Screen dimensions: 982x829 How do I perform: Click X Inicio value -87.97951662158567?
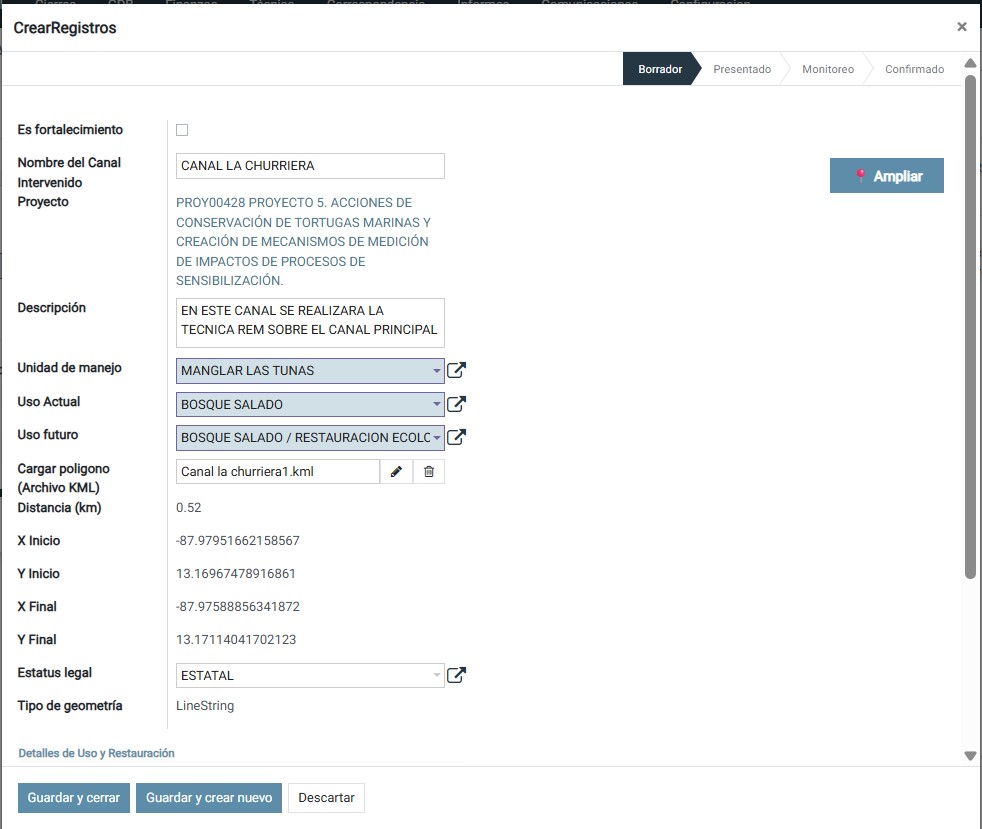point(238,540)
